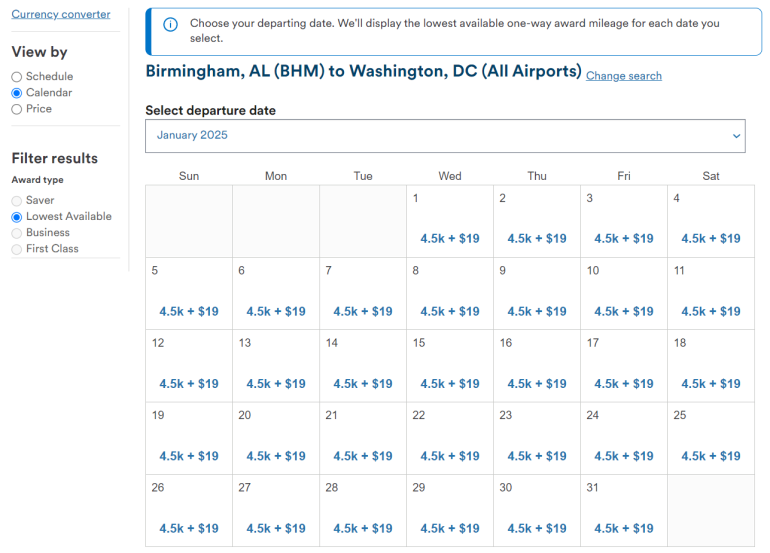Click the chevron arrow in month dropdown
770x553 pixels.
736,136
